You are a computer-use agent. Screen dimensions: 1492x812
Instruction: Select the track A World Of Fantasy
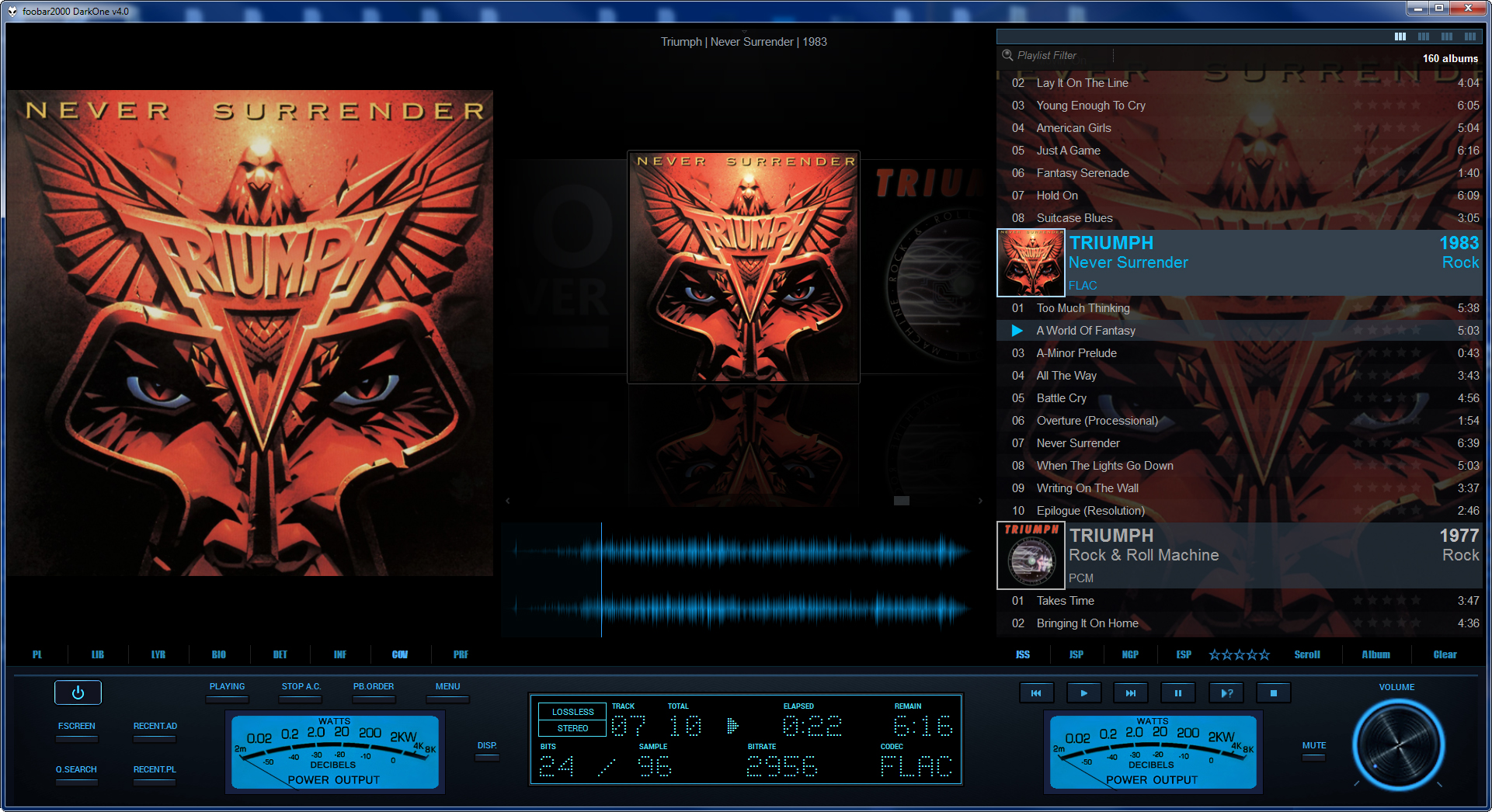tap(1087, 330)
